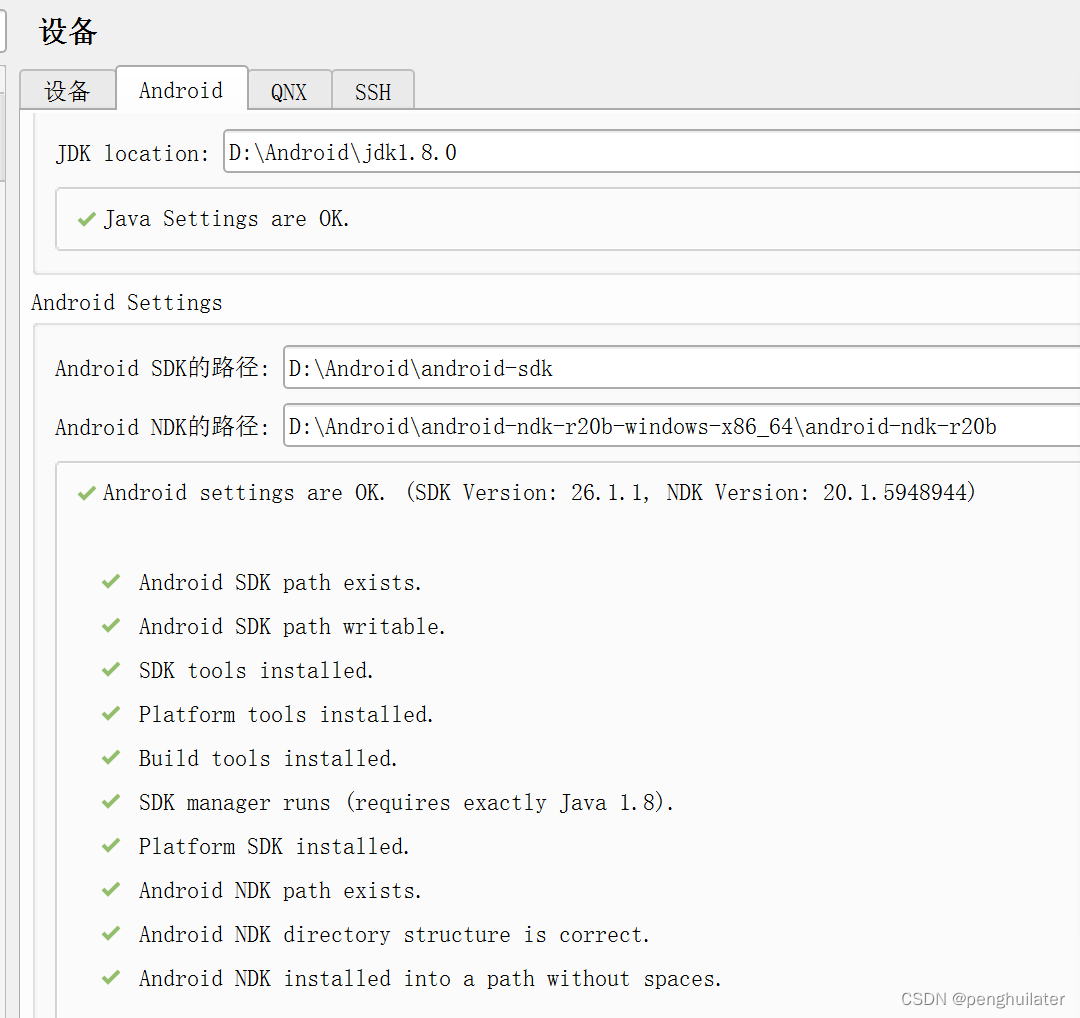Click the checkmark beside Java Settings are OK
Screen dimensions: 1080x1018
[86, 218]
